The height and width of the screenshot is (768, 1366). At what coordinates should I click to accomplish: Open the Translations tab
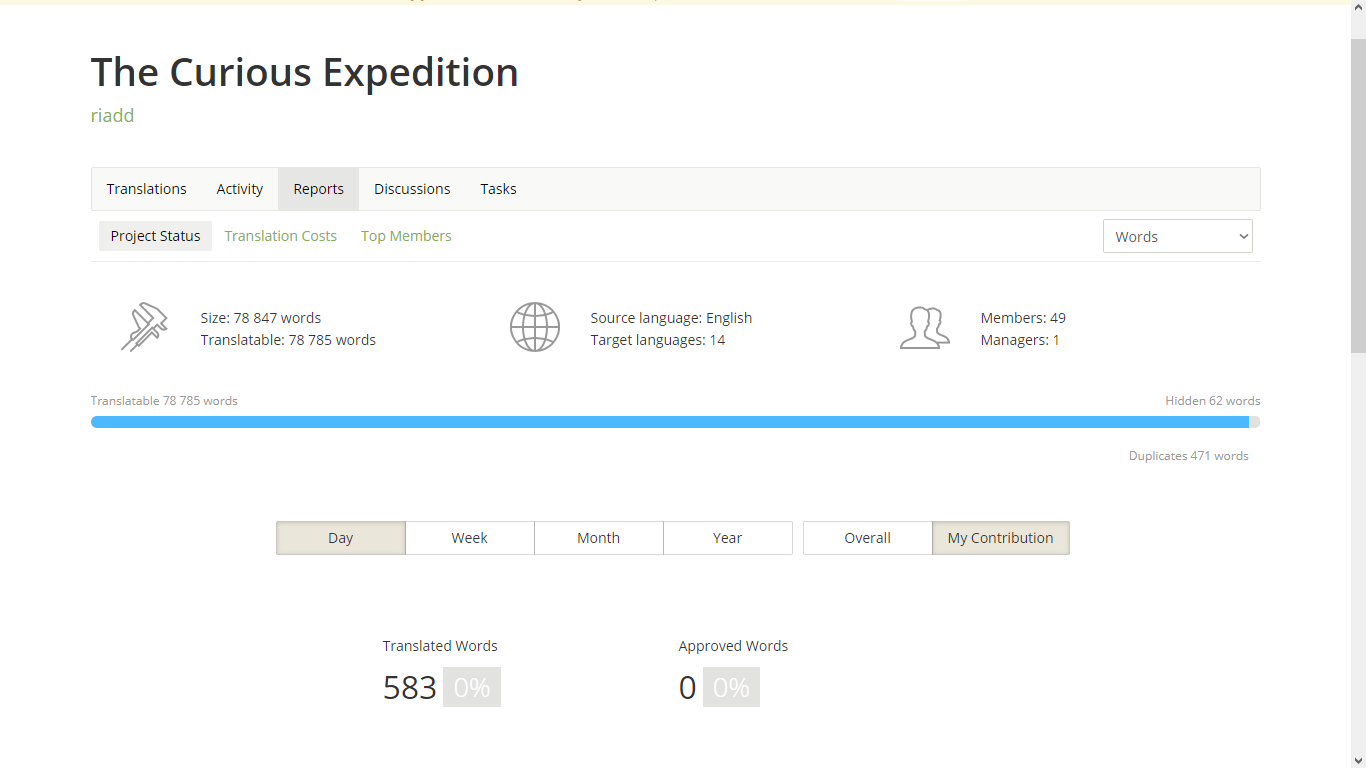pyautogui.click(x=147, y=189)
